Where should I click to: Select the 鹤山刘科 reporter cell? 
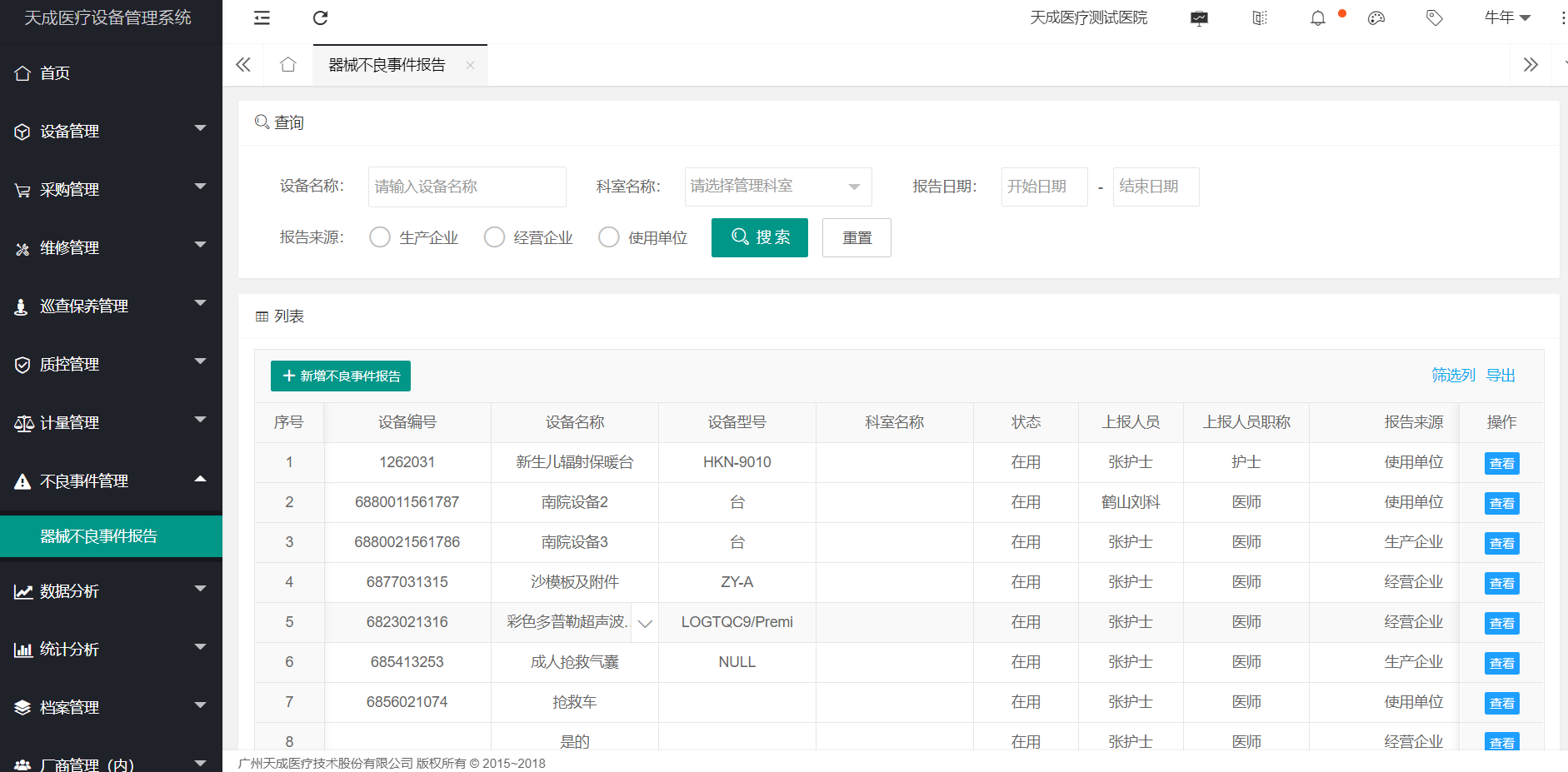[1131, 502]
